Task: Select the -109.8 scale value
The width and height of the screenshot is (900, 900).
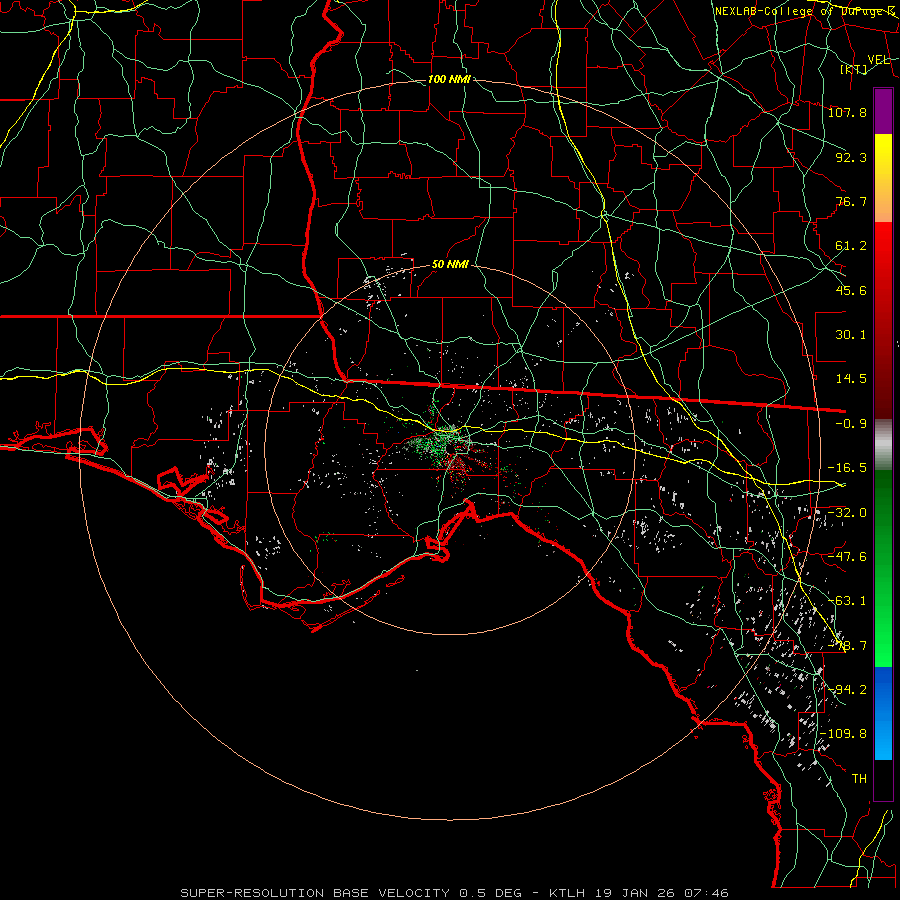Action: [844, 734]
